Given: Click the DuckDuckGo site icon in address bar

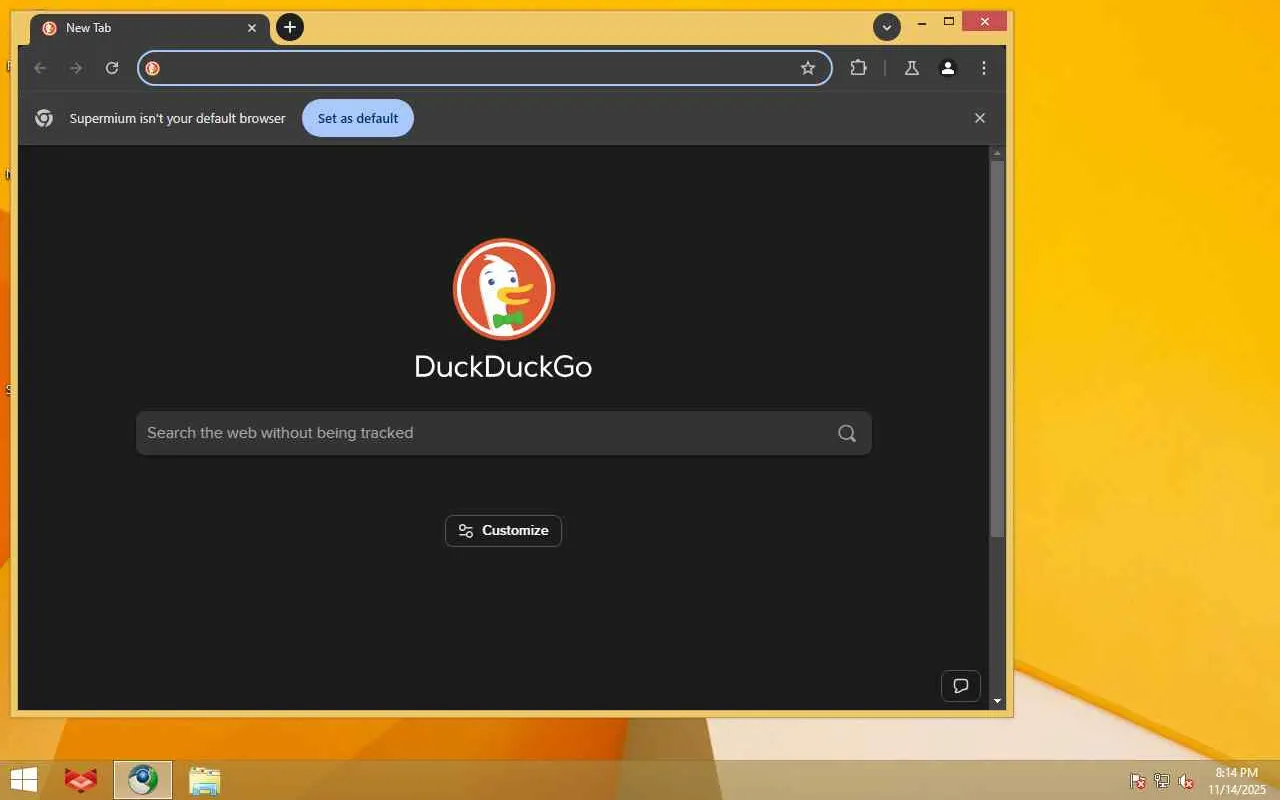Looking at the screenshot, I should [x=153, y=68].
